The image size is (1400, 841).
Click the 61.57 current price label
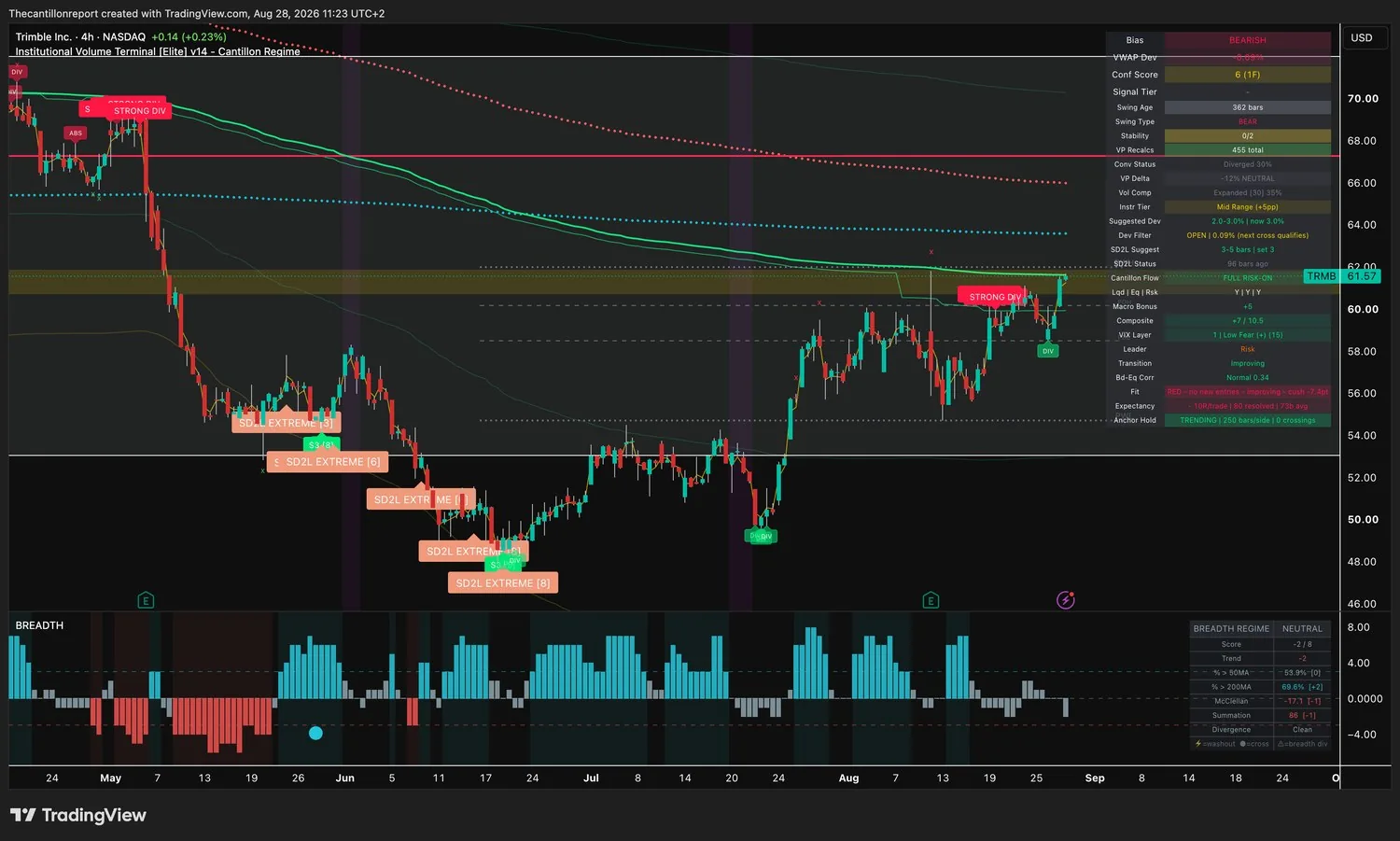point(1362,276)
